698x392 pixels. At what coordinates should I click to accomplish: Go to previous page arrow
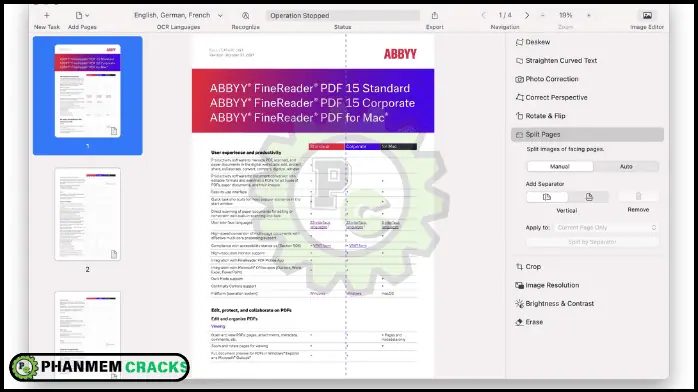(483, 15)
